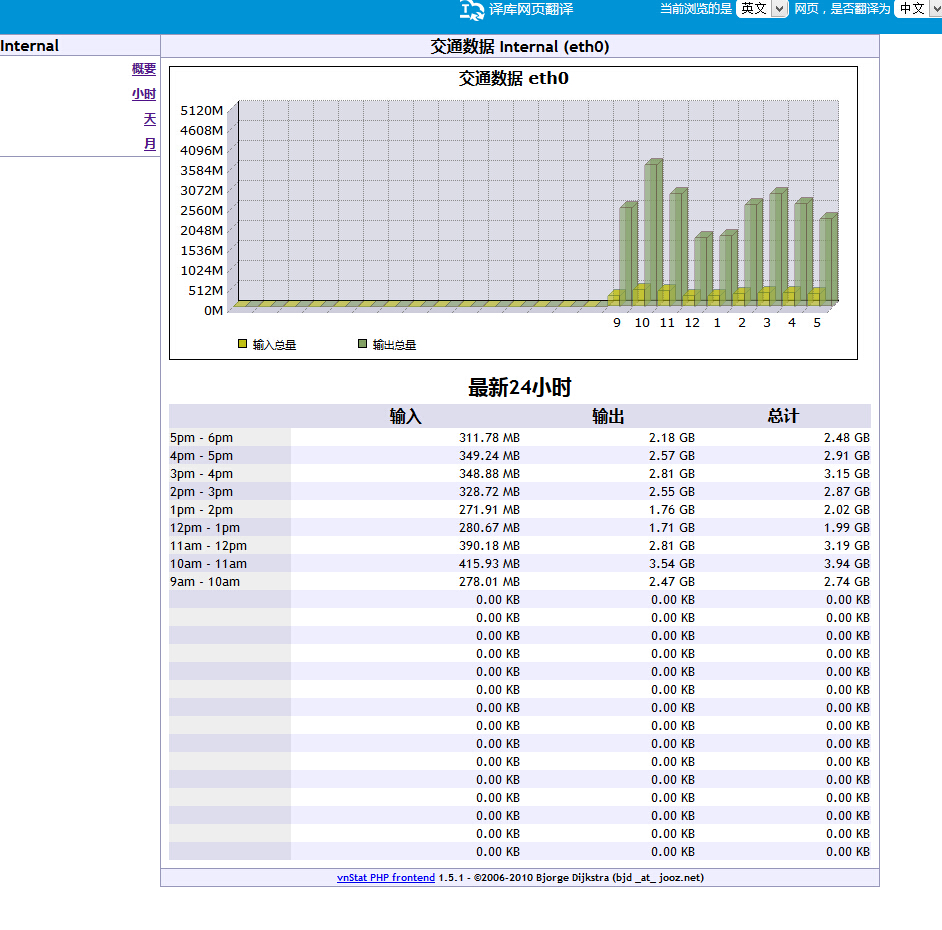Click the 1.99 GB total value
Screen dimensions: 942x930
coord(846,527)
